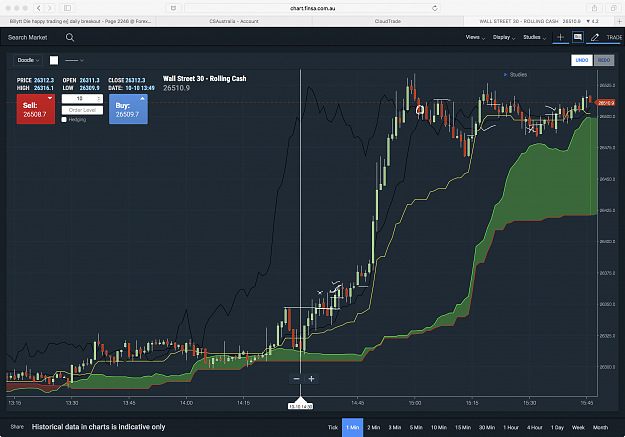This screenshot has height=437, width=625.
Task: Open the Doodle tool dropdown
Action: coord(28,60)
